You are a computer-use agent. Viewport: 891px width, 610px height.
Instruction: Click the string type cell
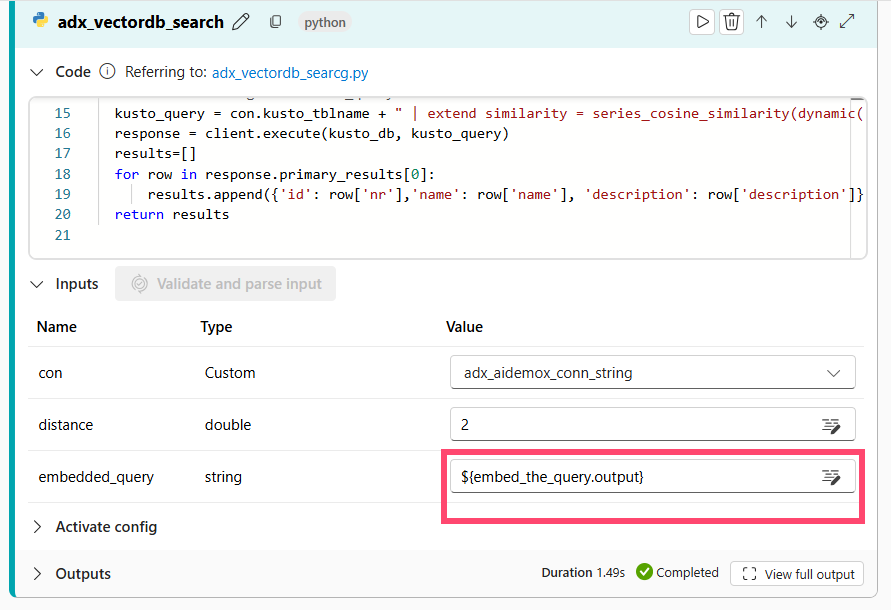tap(223, 477)
